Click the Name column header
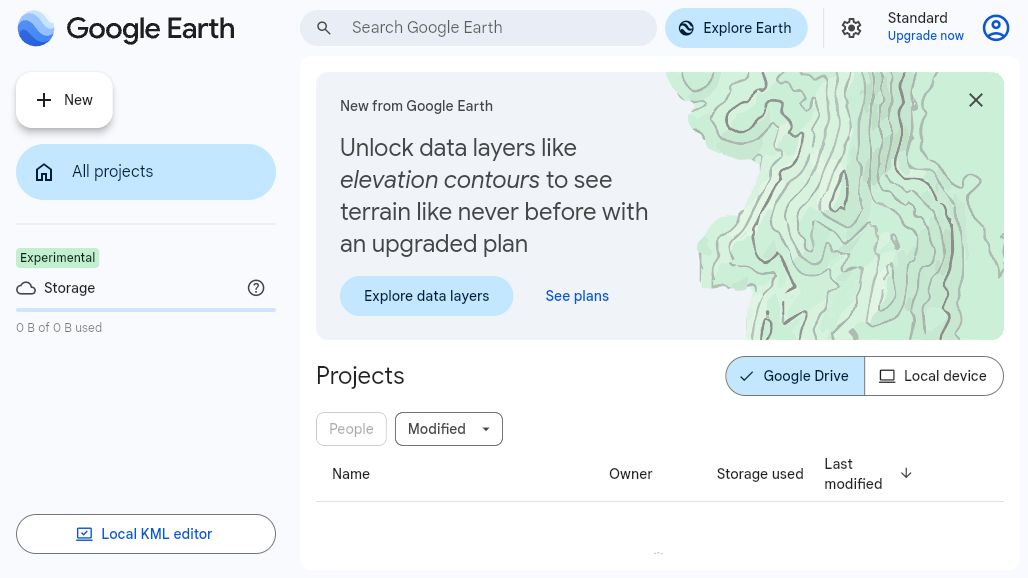This screenshot has width=1028, height=578. 351,474
